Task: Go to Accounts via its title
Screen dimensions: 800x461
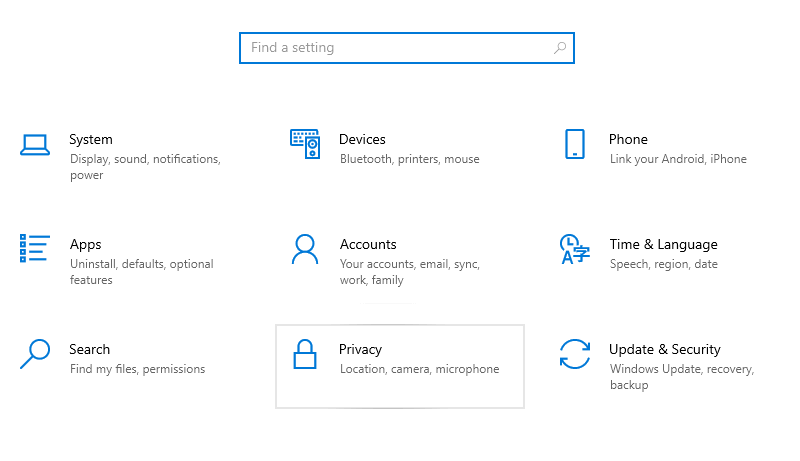Action: 368,244
